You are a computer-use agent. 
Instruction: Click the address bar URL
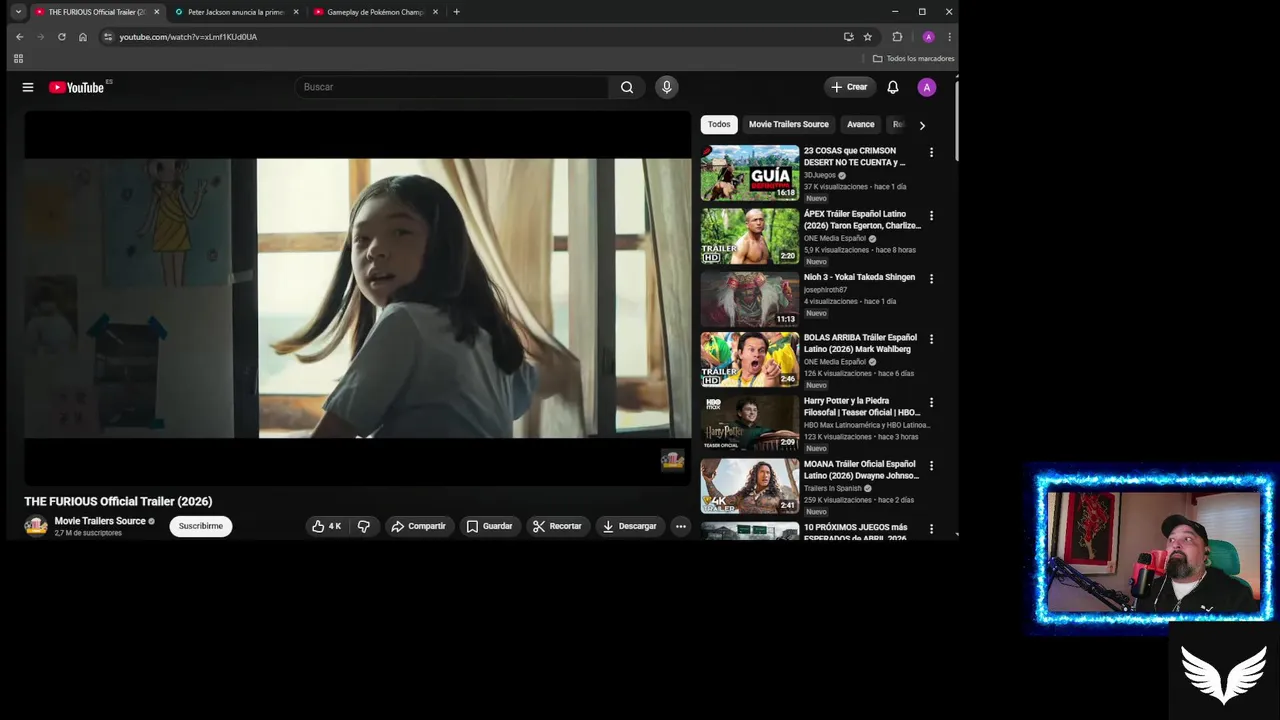click(x=188, y=37)
